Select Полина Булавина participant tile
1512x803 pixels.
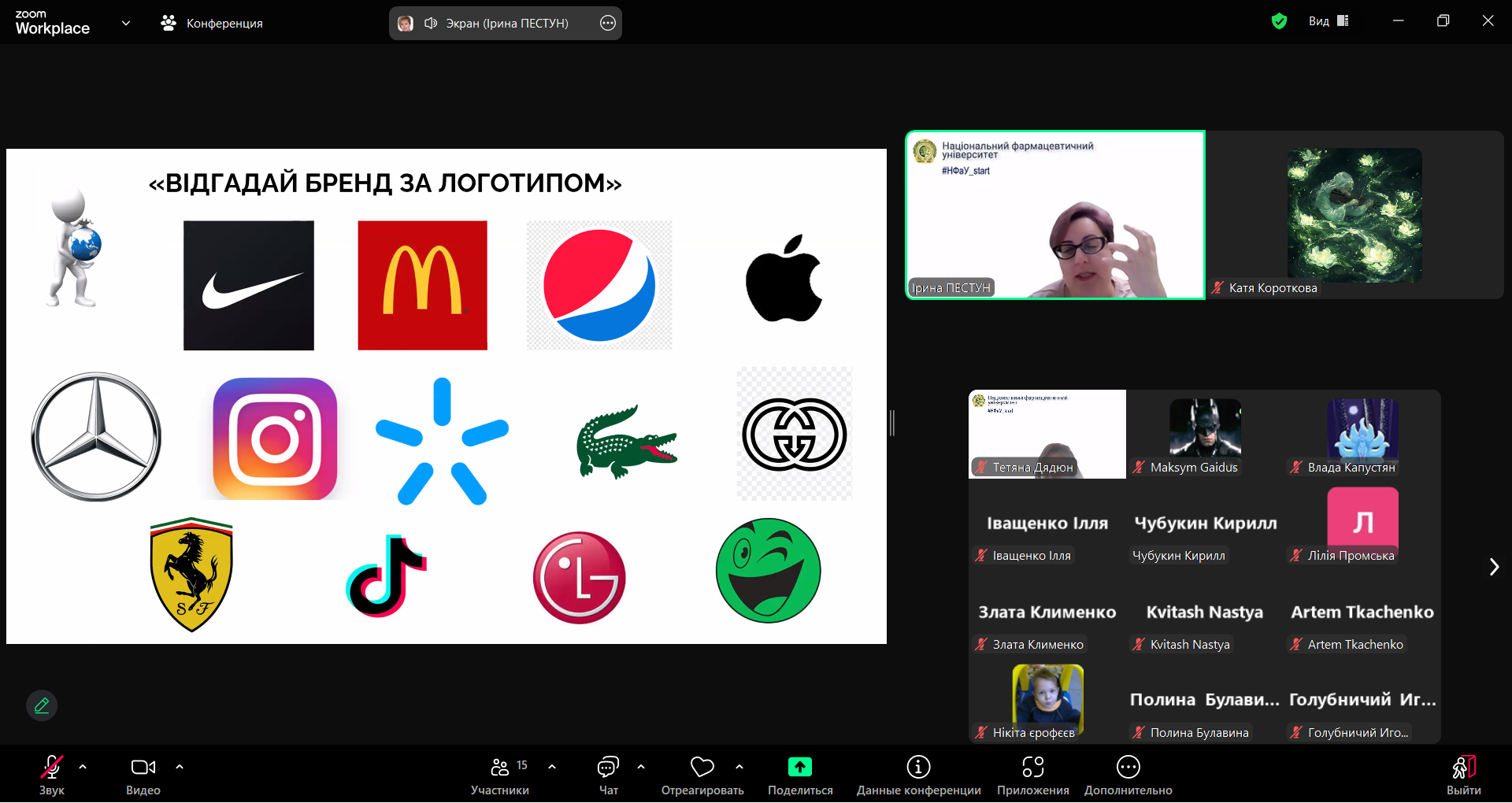point(1205,699)
